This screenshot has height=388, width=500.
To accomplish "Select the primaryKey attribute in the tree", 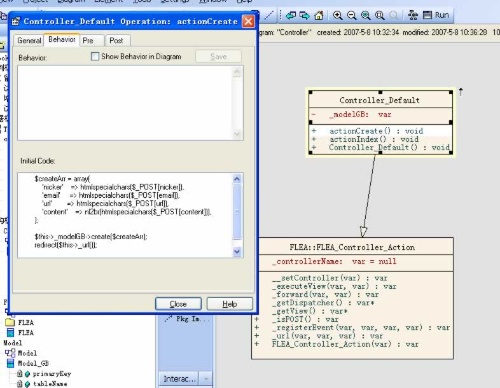I will click(x=51, y=374).
